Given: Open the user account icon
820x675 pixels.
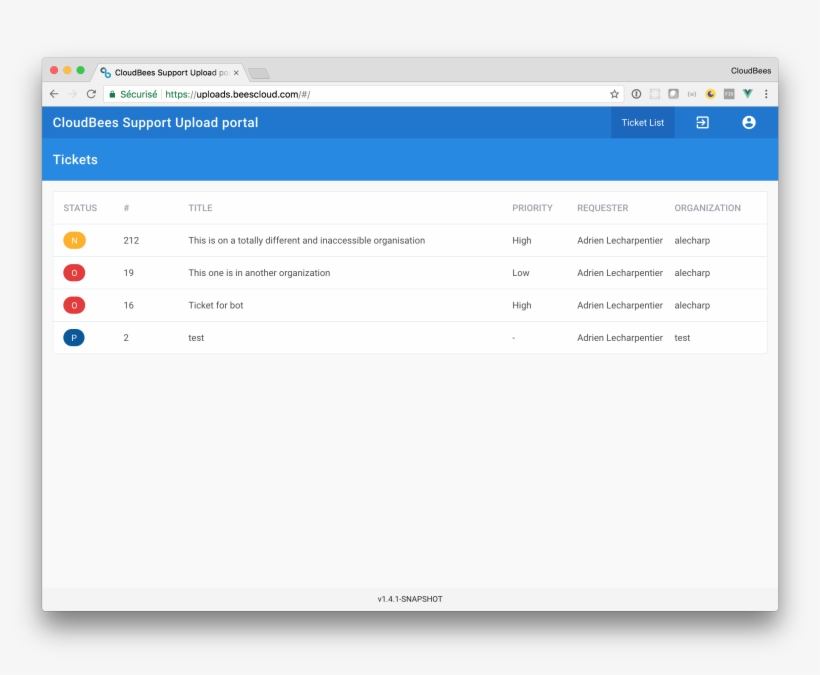Looking at the screenshot, I should coord(749,122).
